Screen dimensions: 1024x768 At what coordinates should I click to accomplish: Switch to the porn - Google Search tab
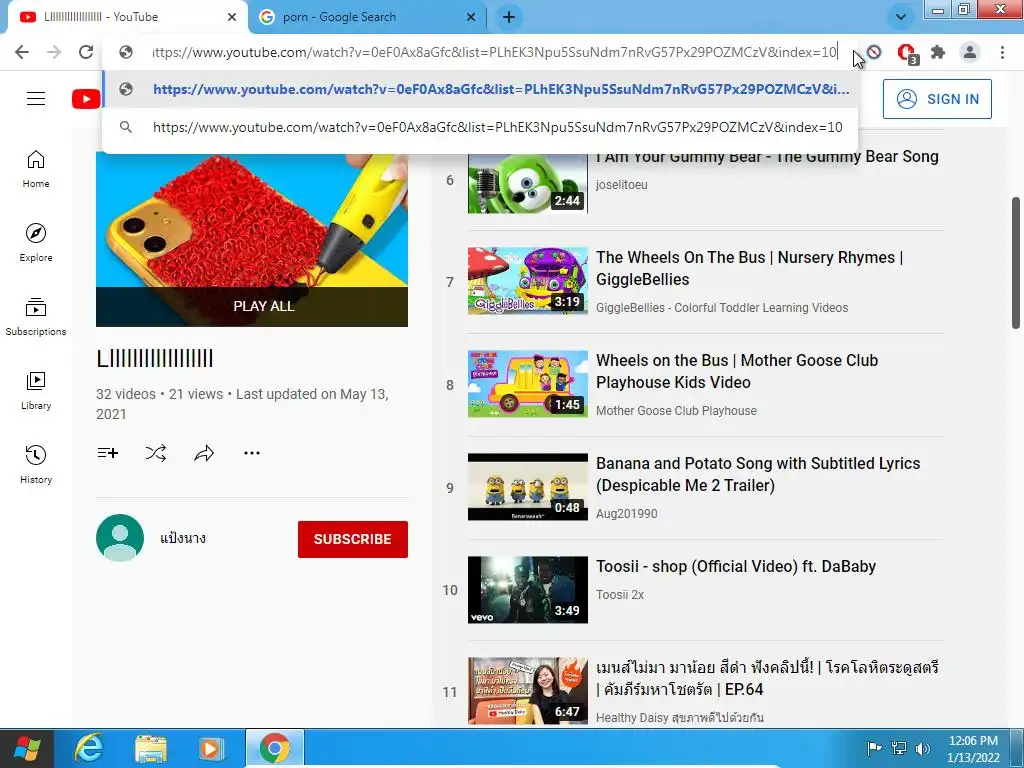click(x=368, y=17)
